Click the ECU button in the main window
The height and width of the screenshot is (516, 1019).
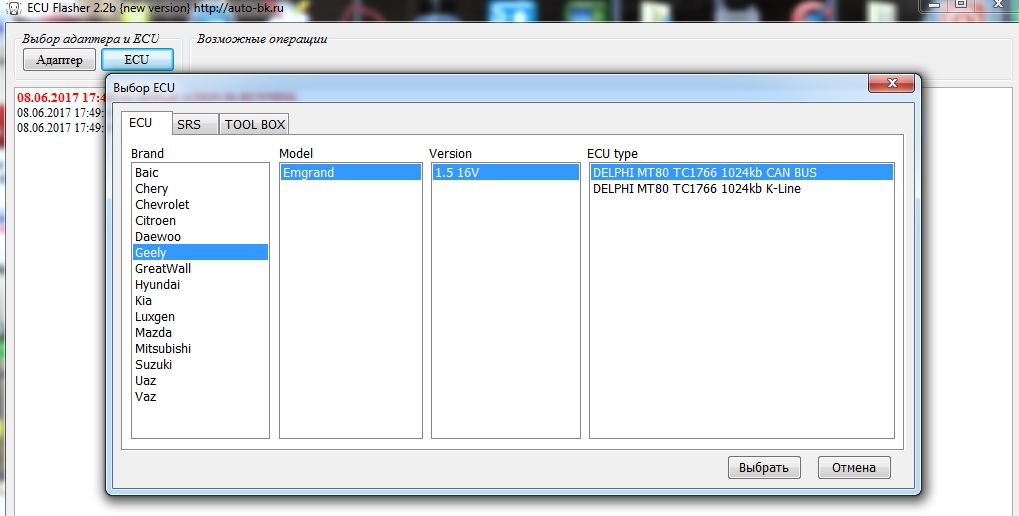[x=137, y=60]
